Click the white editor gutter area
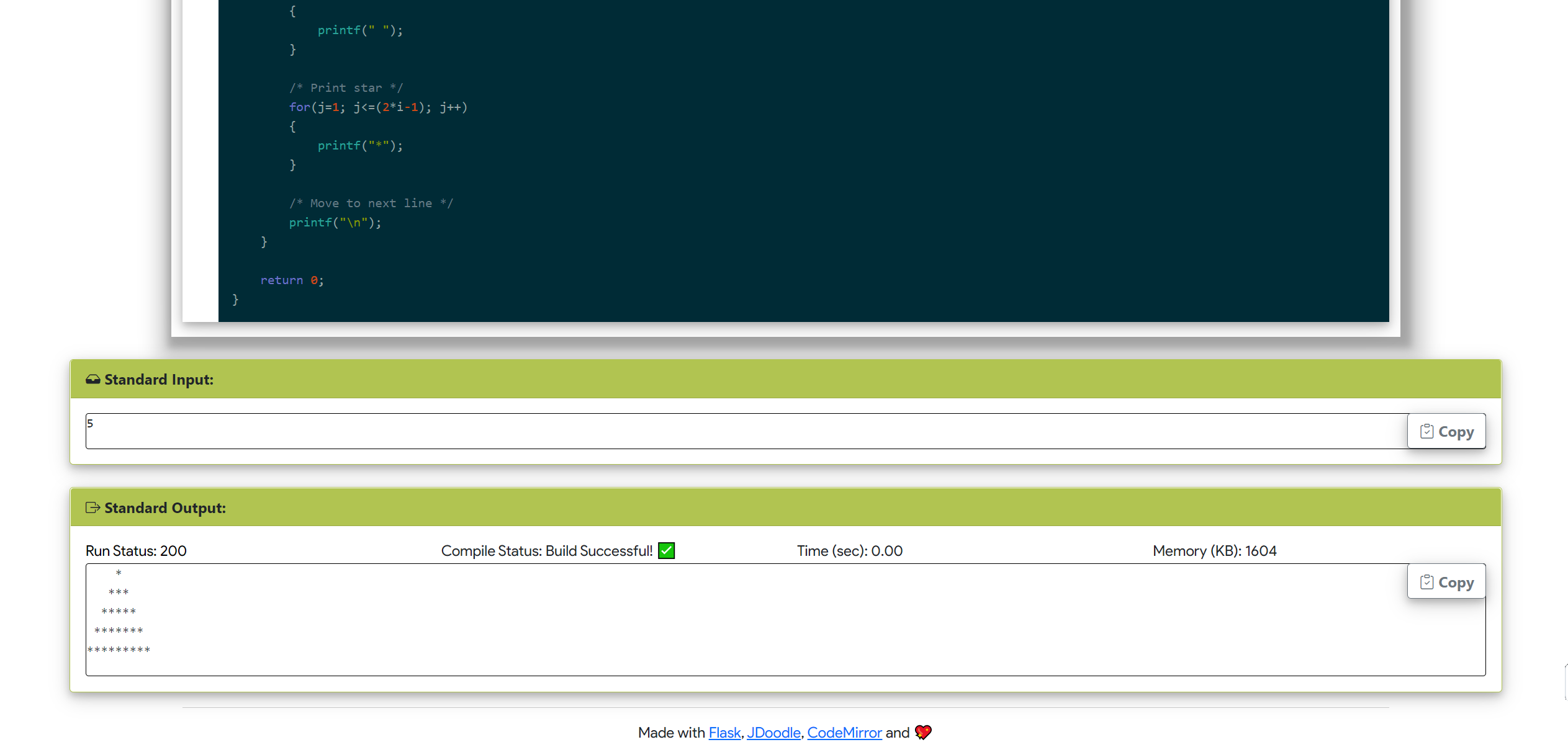This screenshot has height=755, width=1568. 200,161
